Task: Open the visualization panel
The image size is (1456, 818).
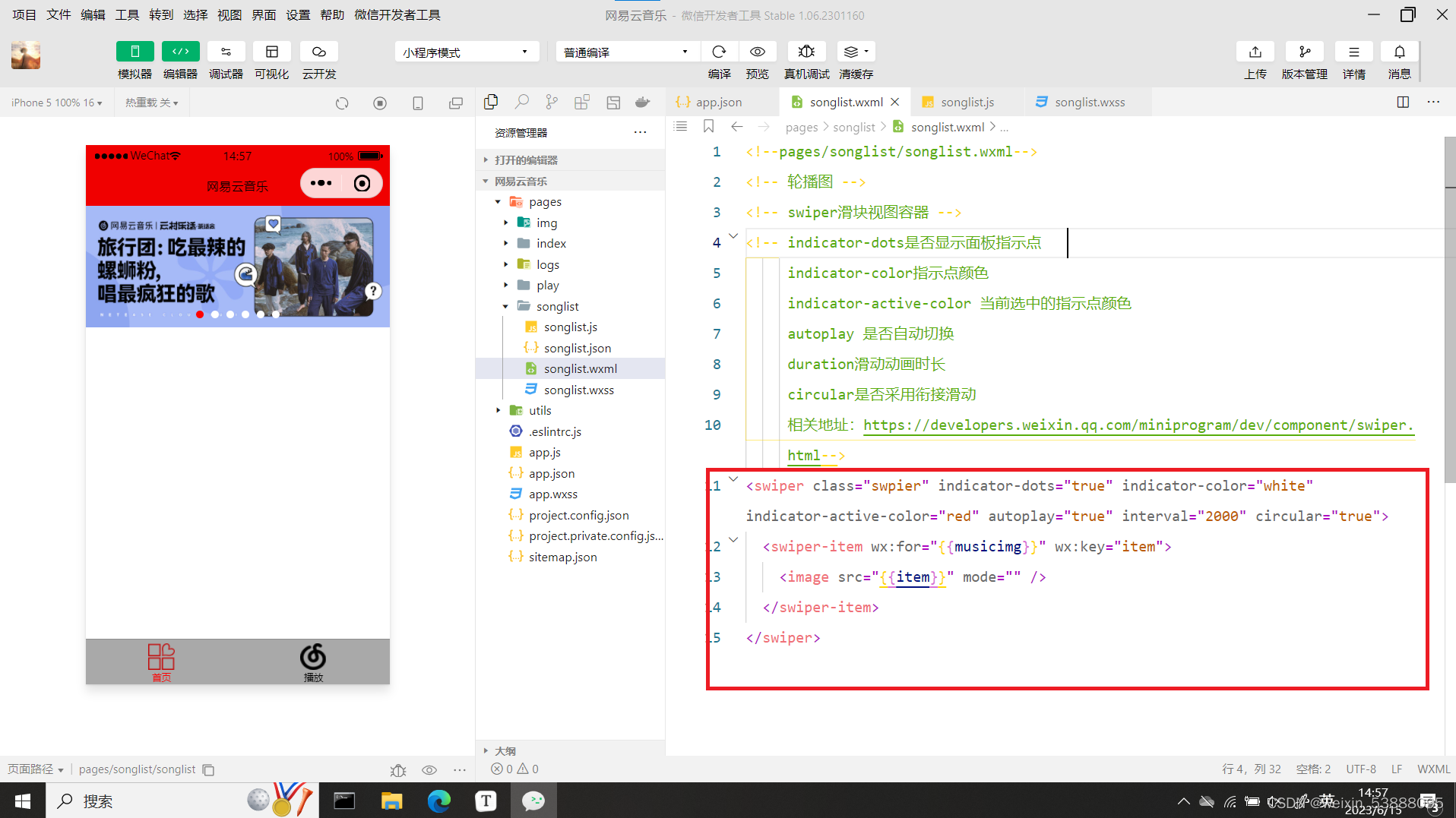Action: coord(272,52)
